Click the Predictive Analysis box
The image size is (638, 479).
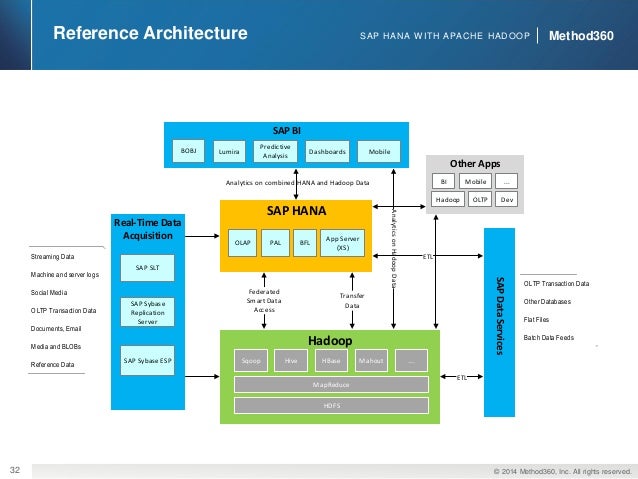(275, 151)
